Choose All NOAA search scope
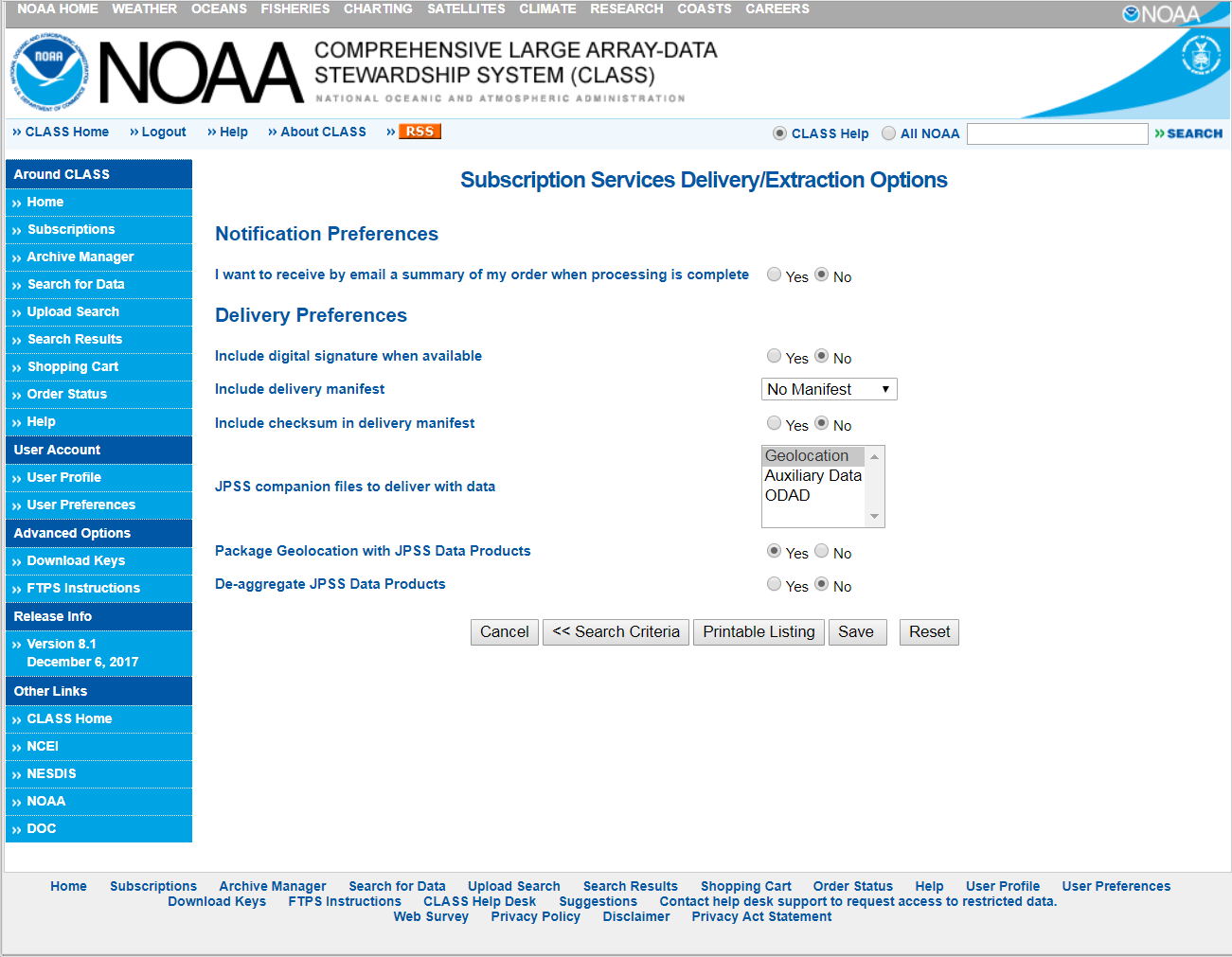 888,133
